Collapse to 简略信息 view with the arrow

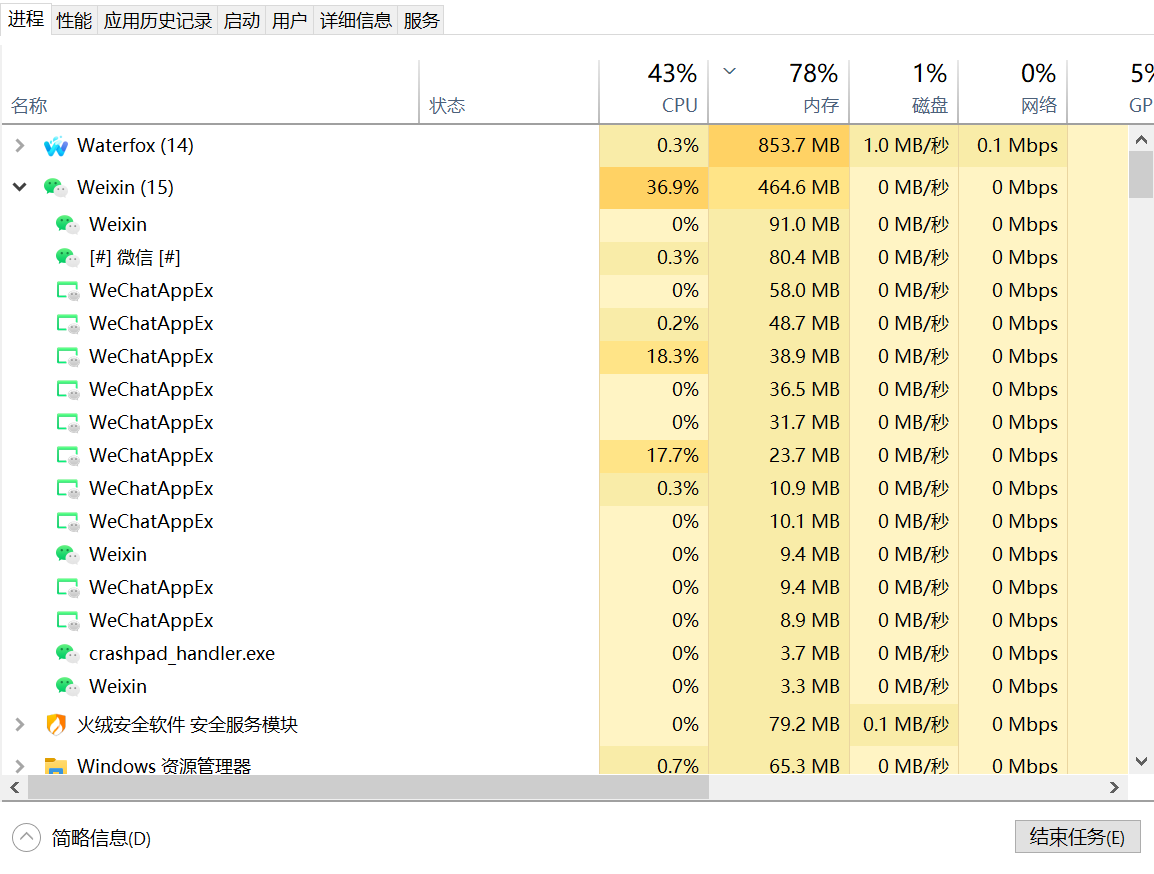26,837
